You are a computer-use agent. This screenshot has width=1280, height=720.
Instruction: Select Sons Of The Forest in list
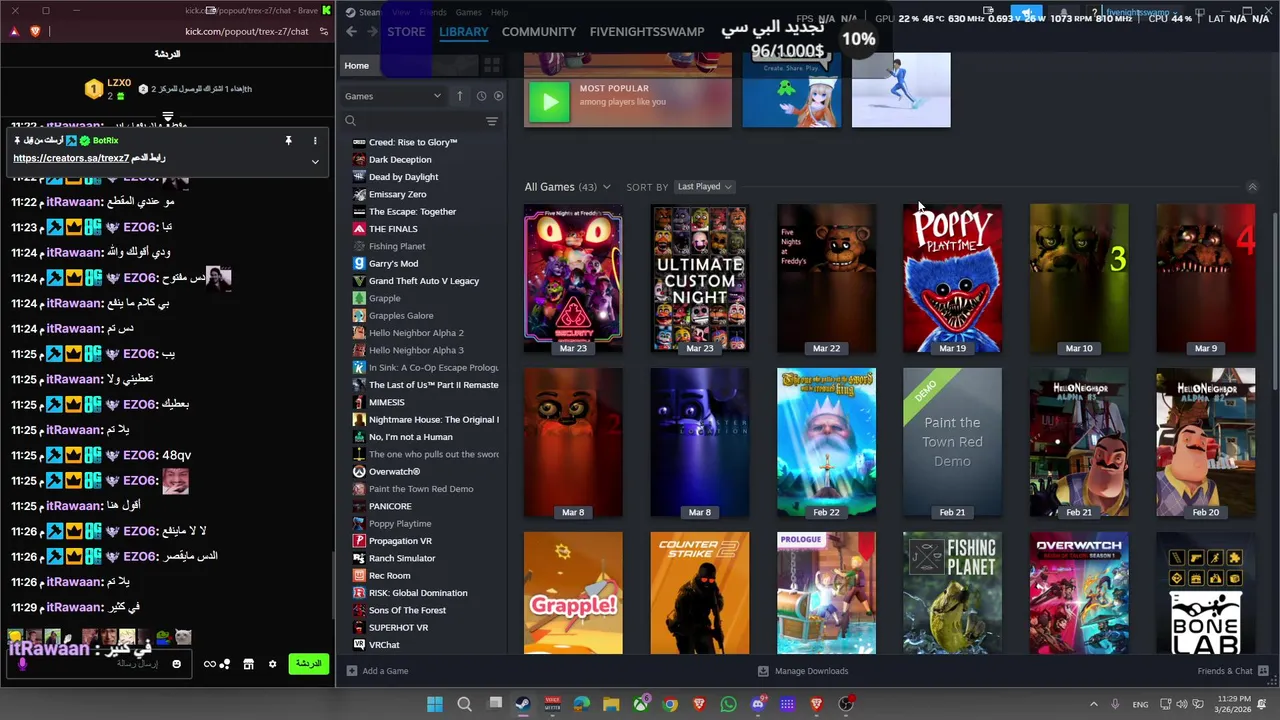407,610
